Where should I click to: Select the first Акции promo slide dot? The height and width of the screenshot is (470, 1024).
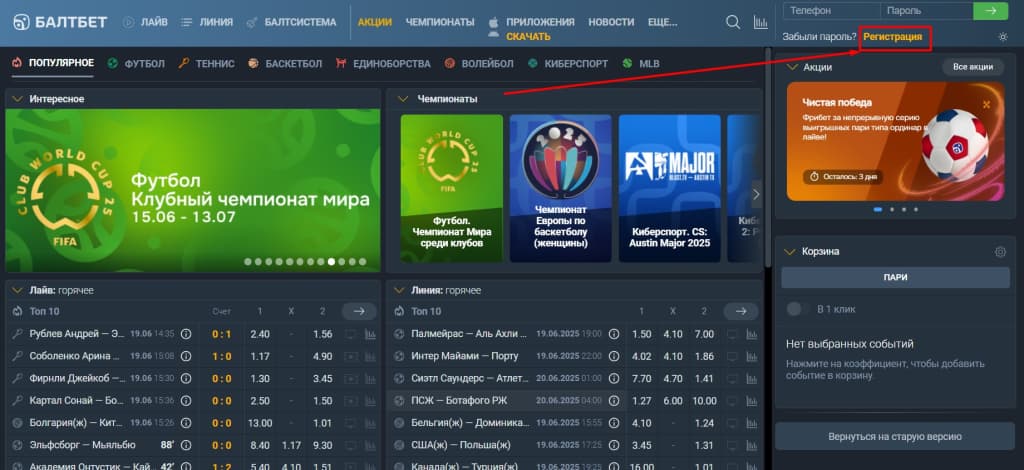pos(878,210)
